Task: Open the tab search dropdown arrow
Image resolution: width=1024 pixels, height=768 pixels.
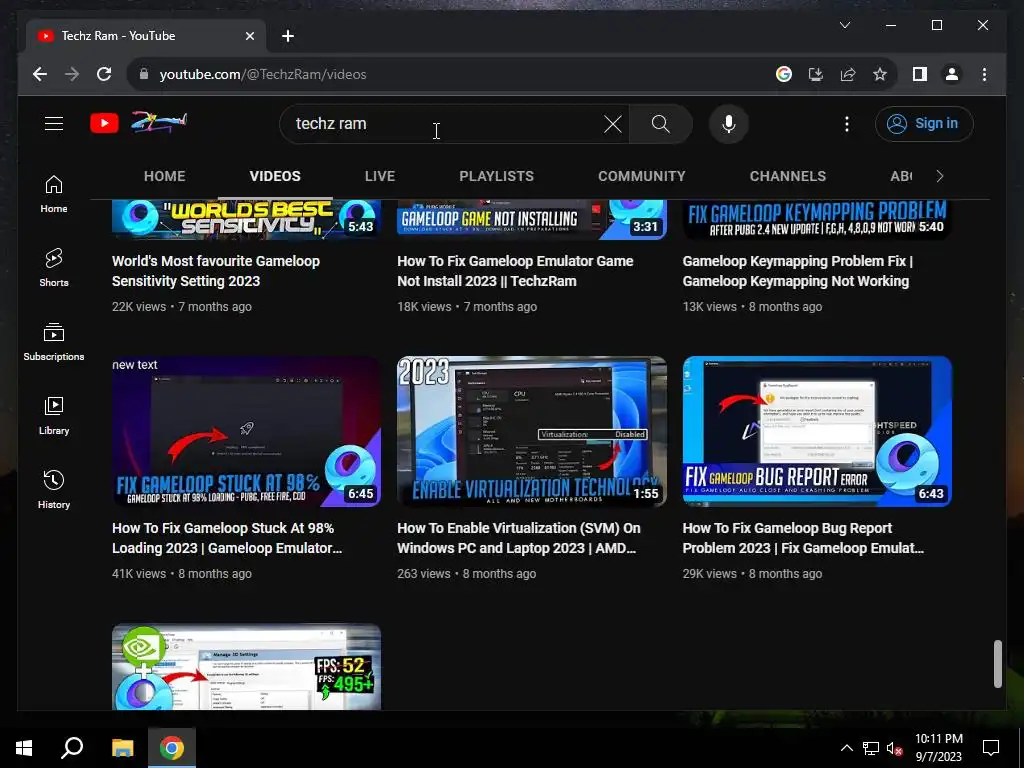Action: [x=844, y=25]
